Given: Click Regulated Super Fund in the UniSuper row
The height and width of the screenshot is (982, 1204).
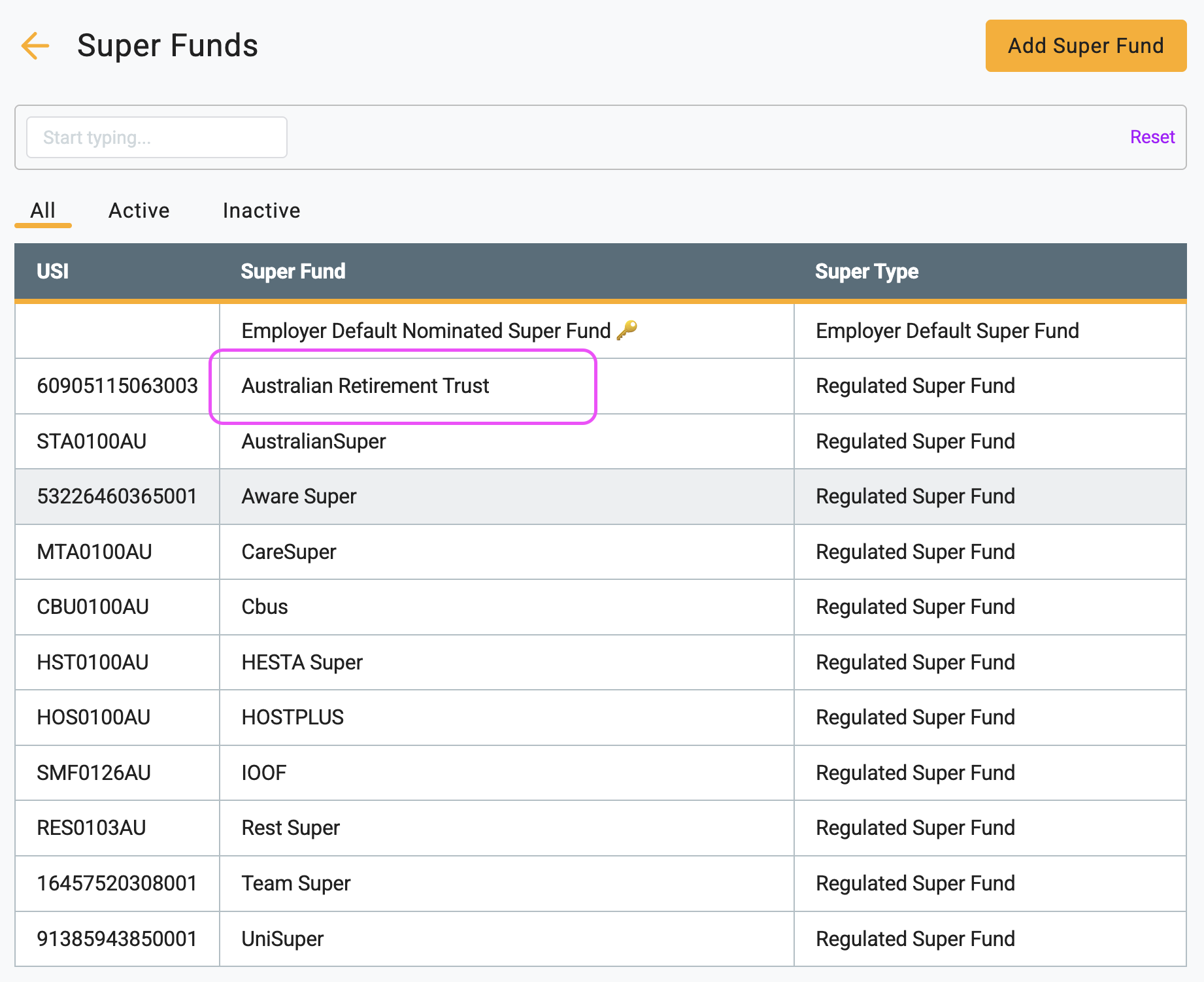Looking at the screenshot, I should pyautogui.click(x=915, y=939).
